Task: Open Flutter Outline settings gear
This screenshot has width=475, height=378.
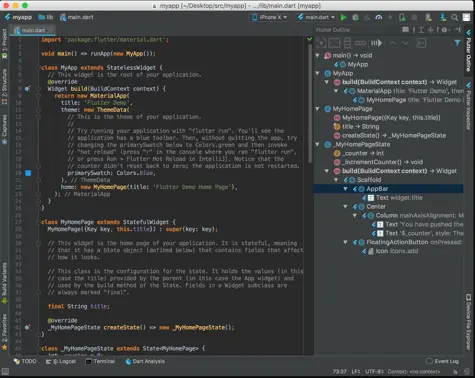Action: [444, 30]
